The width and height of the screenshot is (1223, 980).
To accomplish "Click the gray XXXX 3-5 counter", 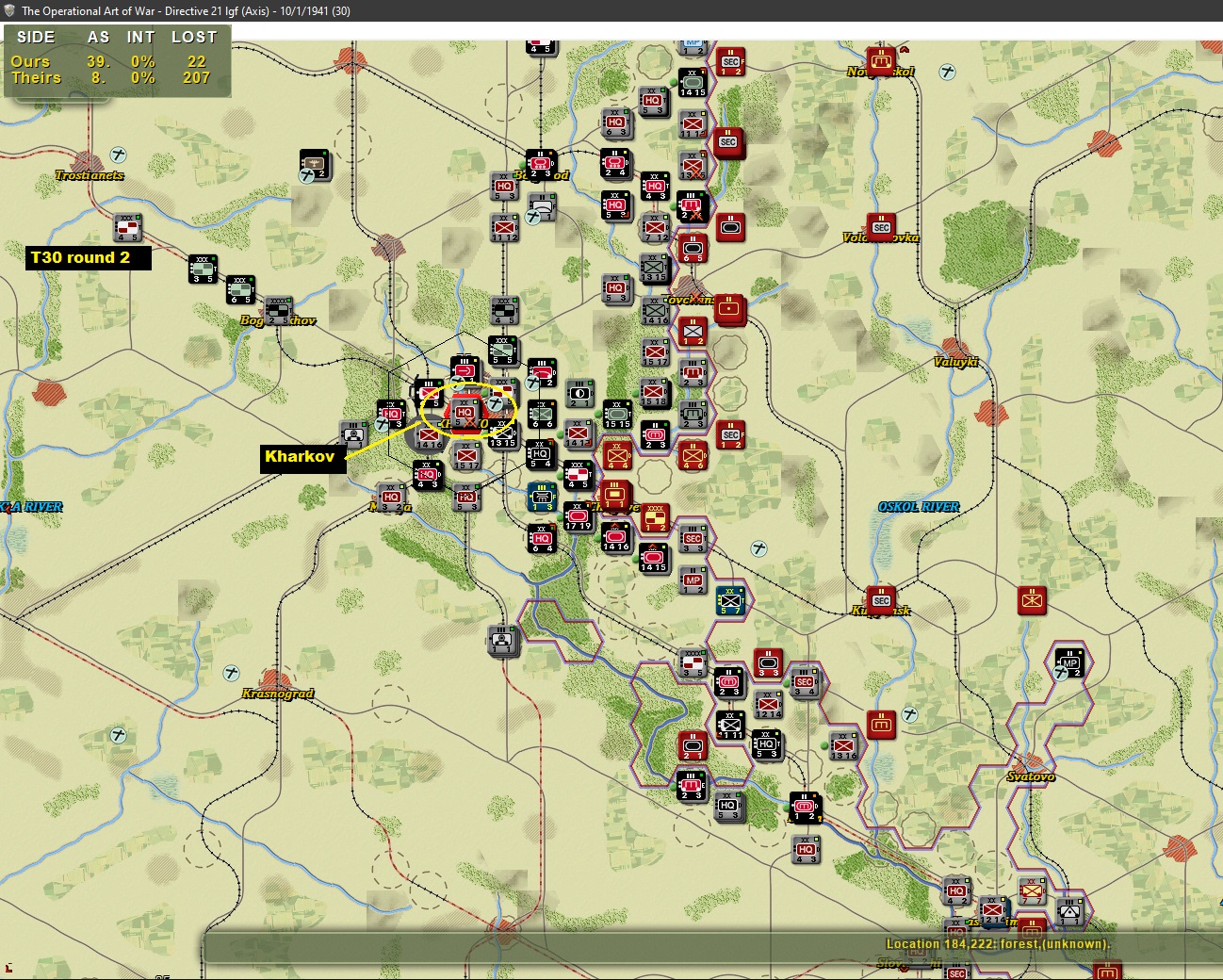I will coord(693,663).
